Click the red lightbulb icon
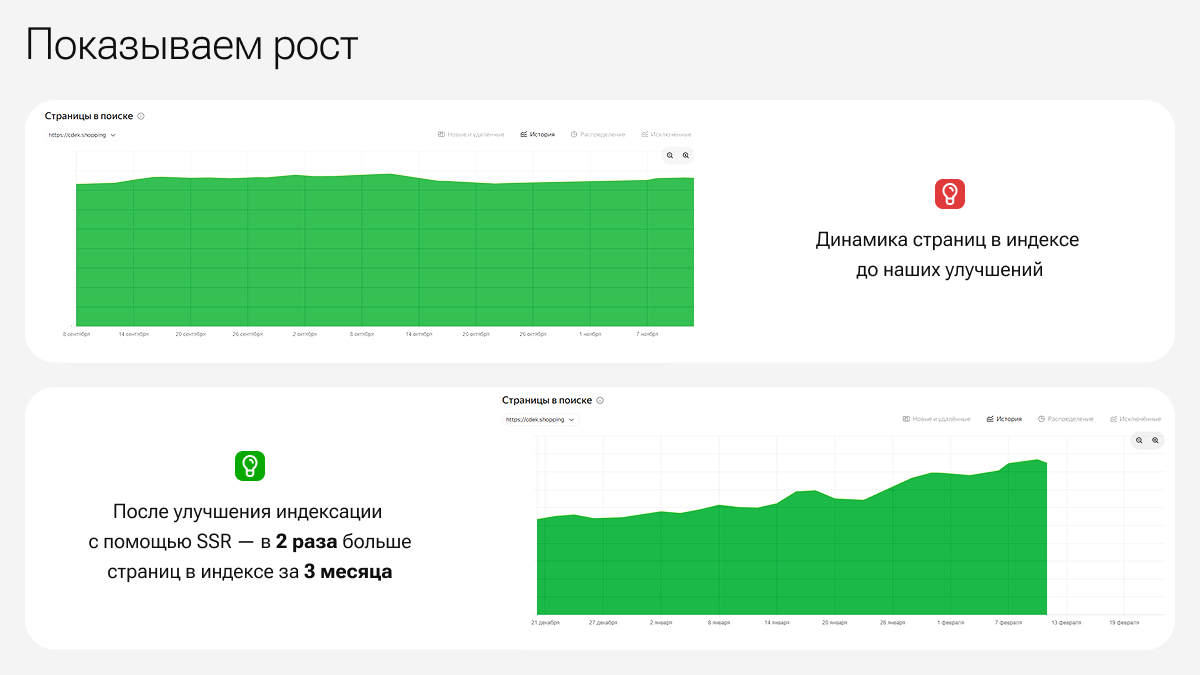This screenshot has width=1200, height=675. (949, 194)
